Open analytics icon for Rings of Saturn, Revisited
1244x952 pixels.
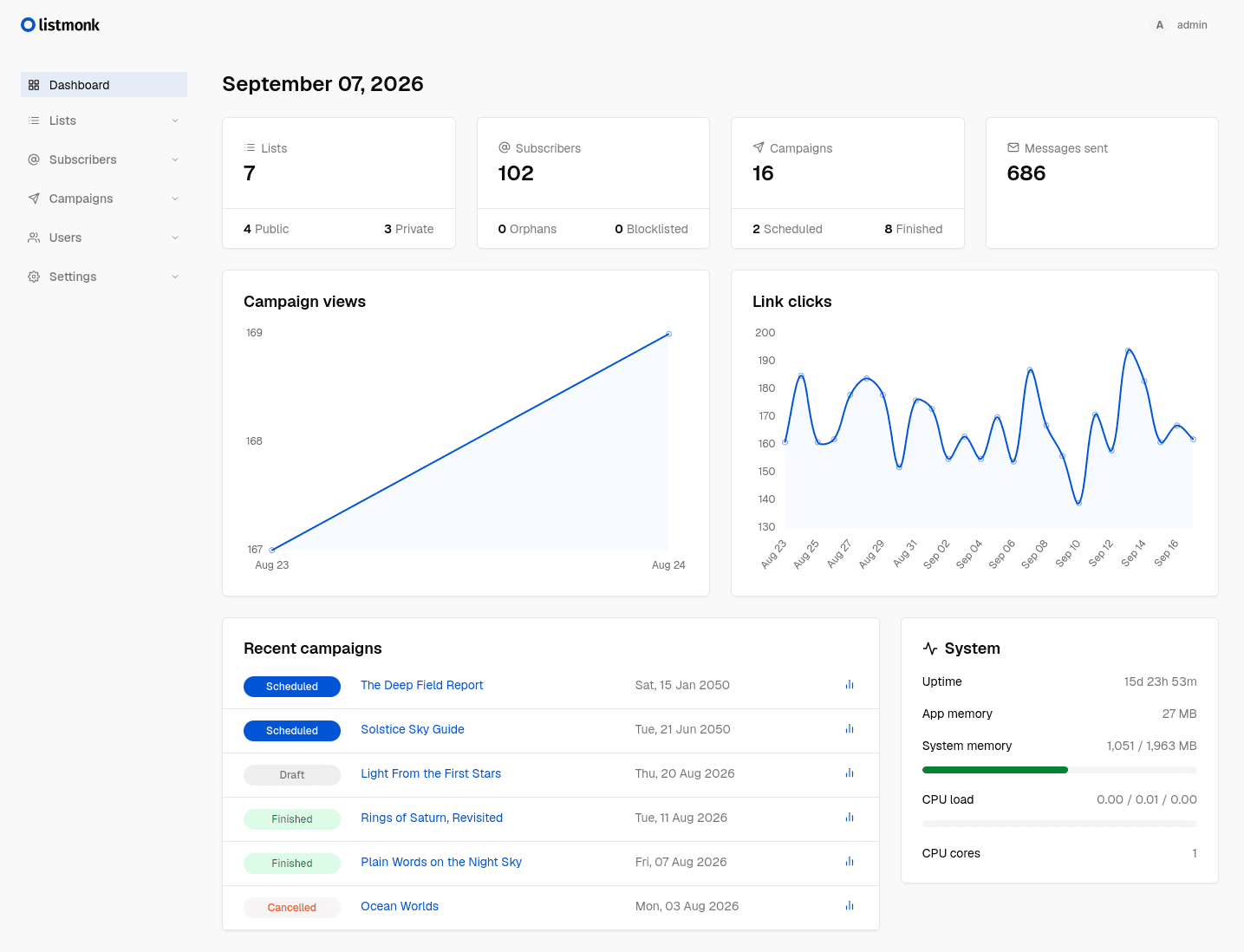point(850,818)
